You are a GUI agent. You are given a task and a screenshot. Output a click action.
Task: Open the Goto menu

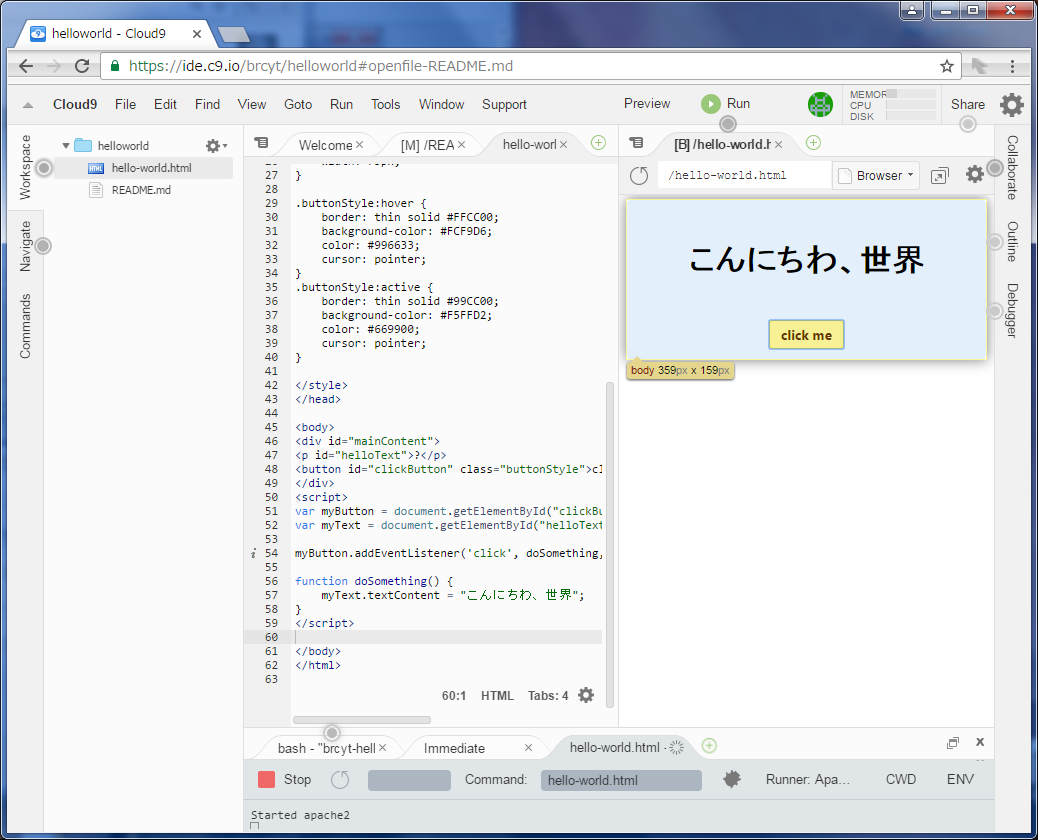[x=298, y=104]
